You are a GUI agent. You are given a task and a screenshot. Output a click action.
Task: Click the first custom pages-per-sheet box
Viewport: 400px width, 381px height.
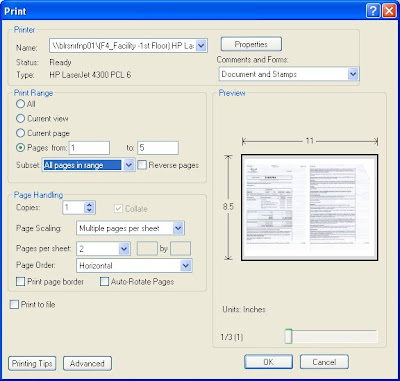click(x=147, y=249)
